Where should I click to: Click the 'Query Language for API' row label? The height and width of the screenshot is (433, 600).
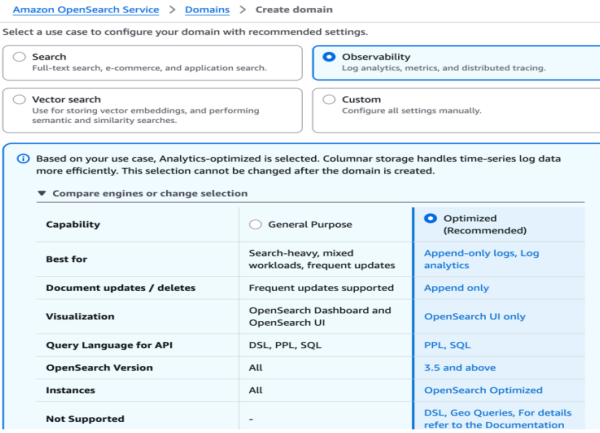tap(109, 345)
